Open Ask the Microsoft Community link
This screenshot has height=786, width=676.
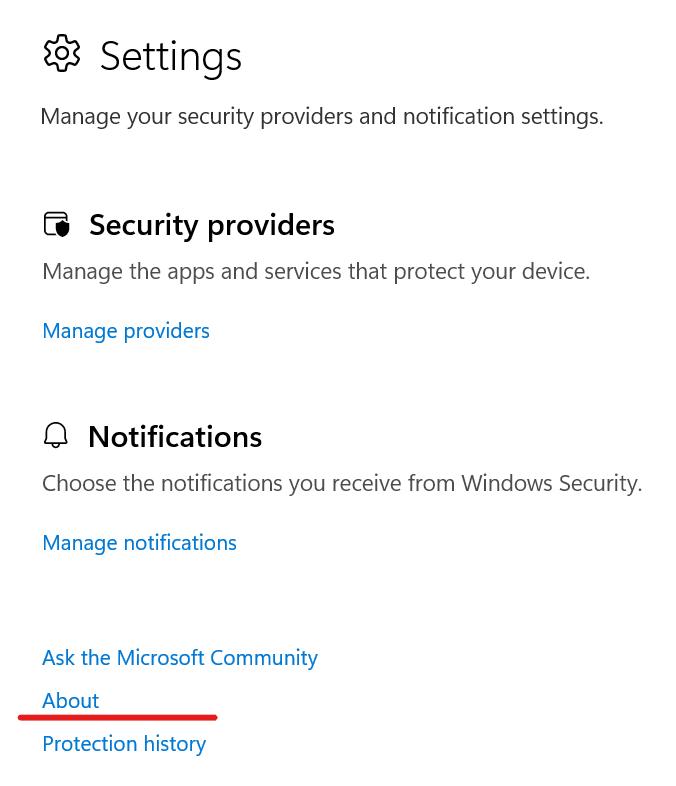pos(180,658)
